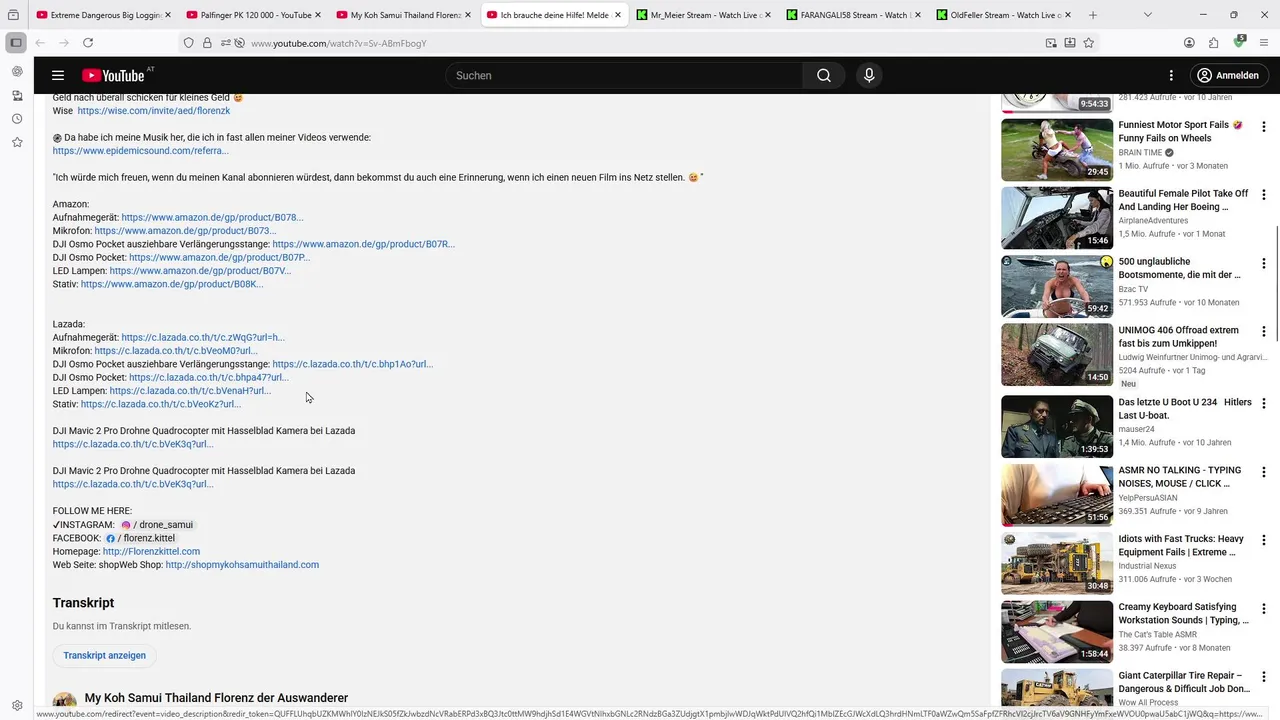Open Amazon Stativ product link
Image resolution: width=1280 pixels, height=720 pixels.
point(172,284)
